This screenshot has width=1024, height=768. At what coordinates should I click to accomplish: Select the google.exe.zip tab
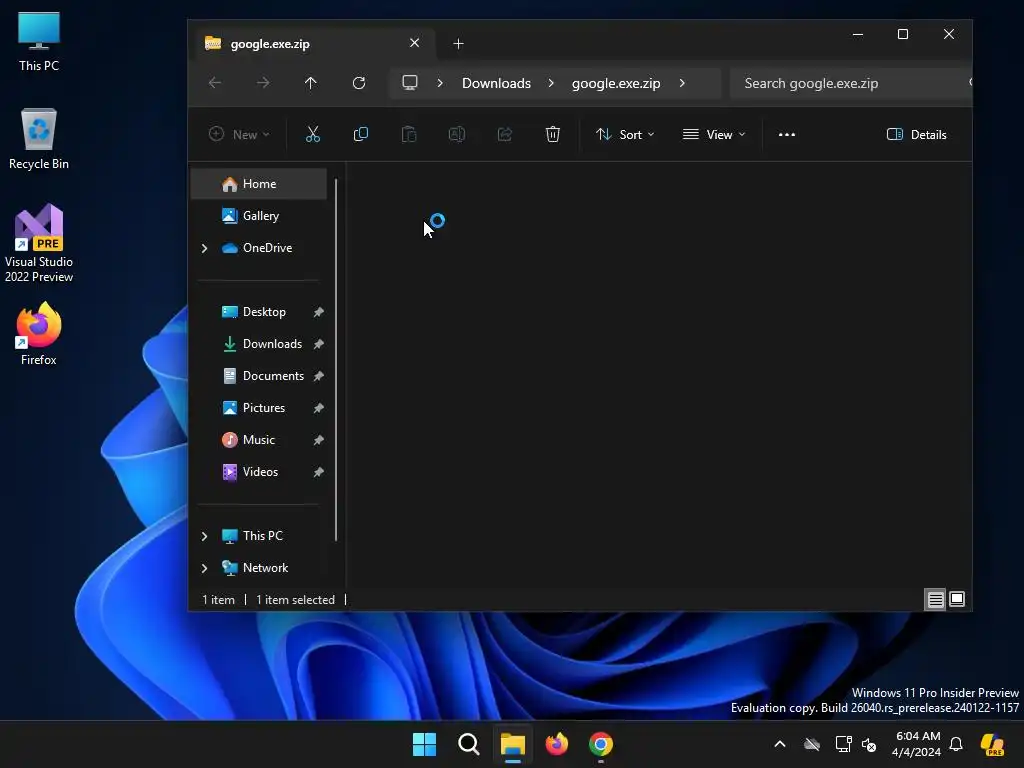coord(313,44)
